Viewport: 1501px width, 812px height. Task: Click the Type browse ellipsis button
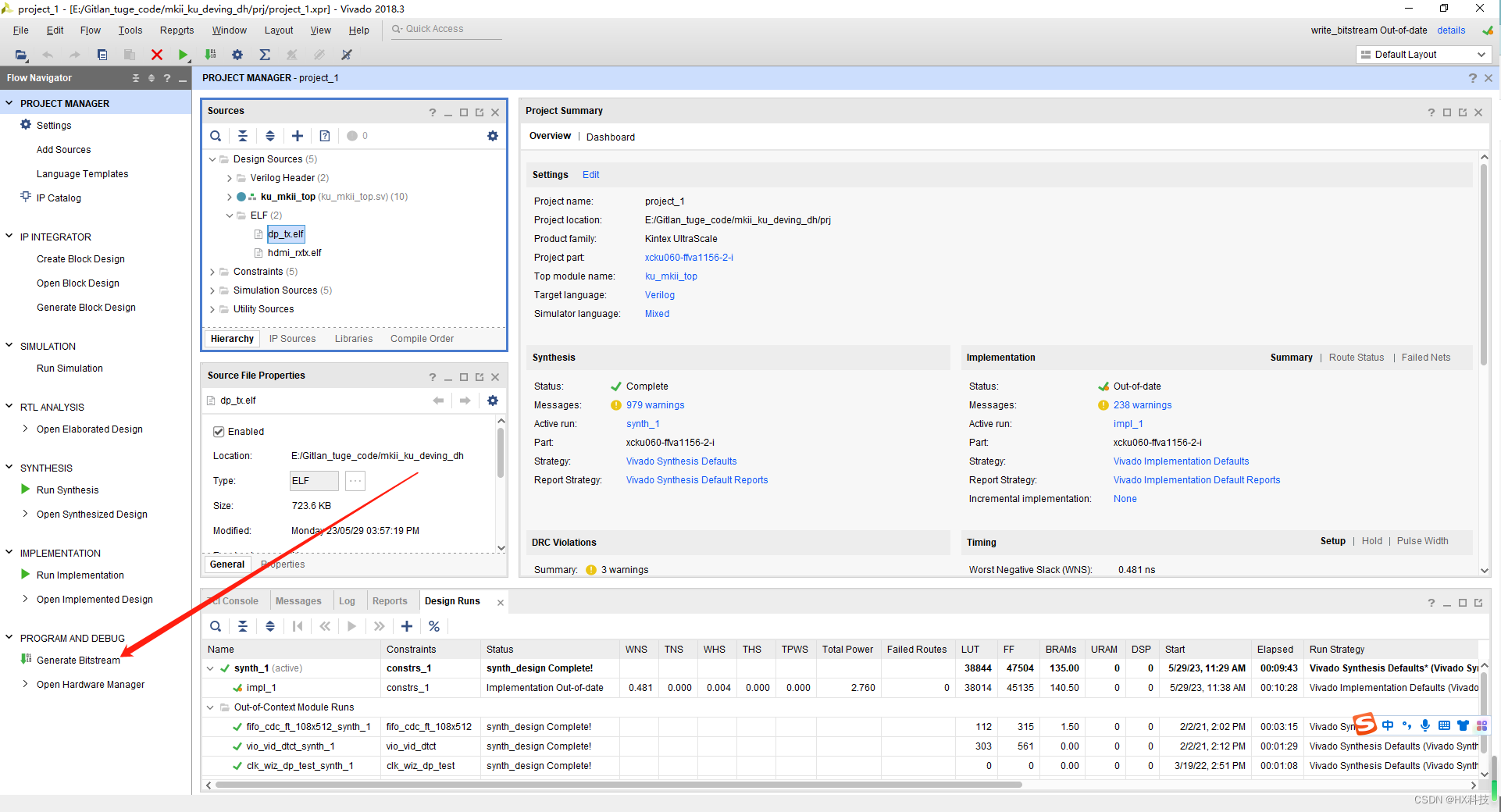click(x=355, y=481)
